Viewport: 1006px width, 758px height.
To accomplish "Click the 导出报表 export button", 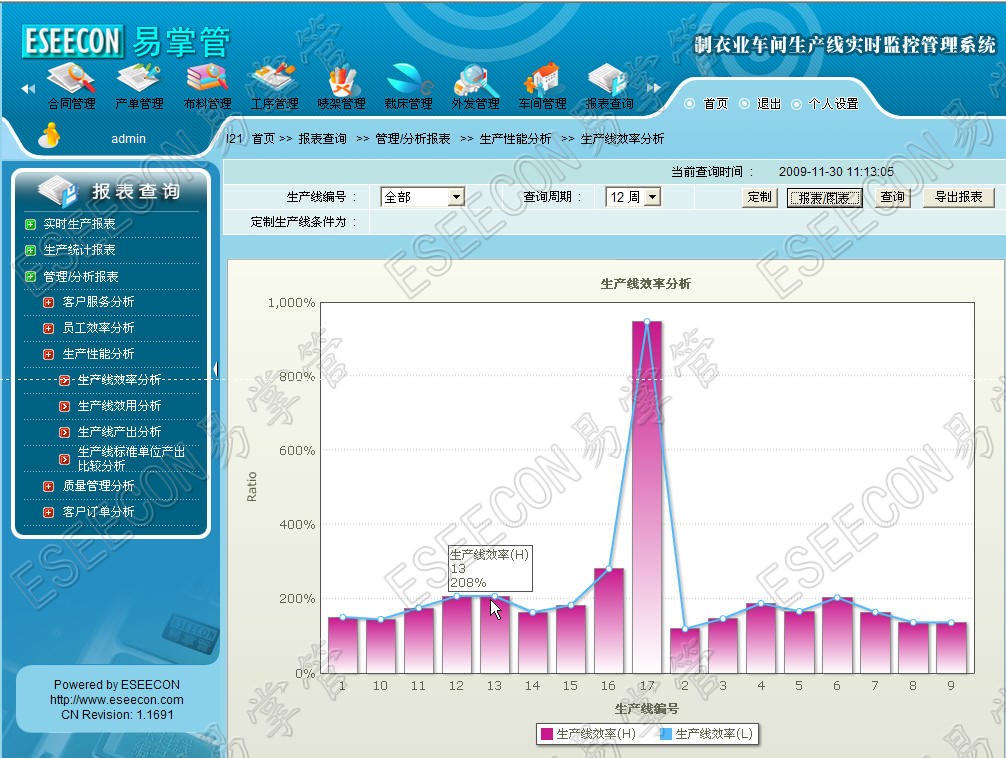I will click(x=957, y=197).
